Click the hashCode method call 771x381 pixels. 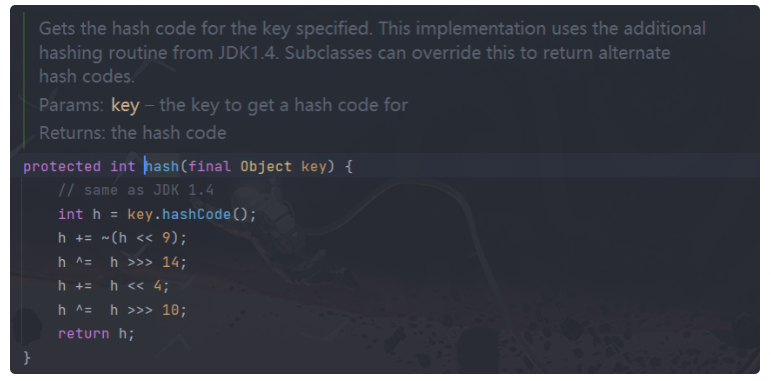(196, 214)
